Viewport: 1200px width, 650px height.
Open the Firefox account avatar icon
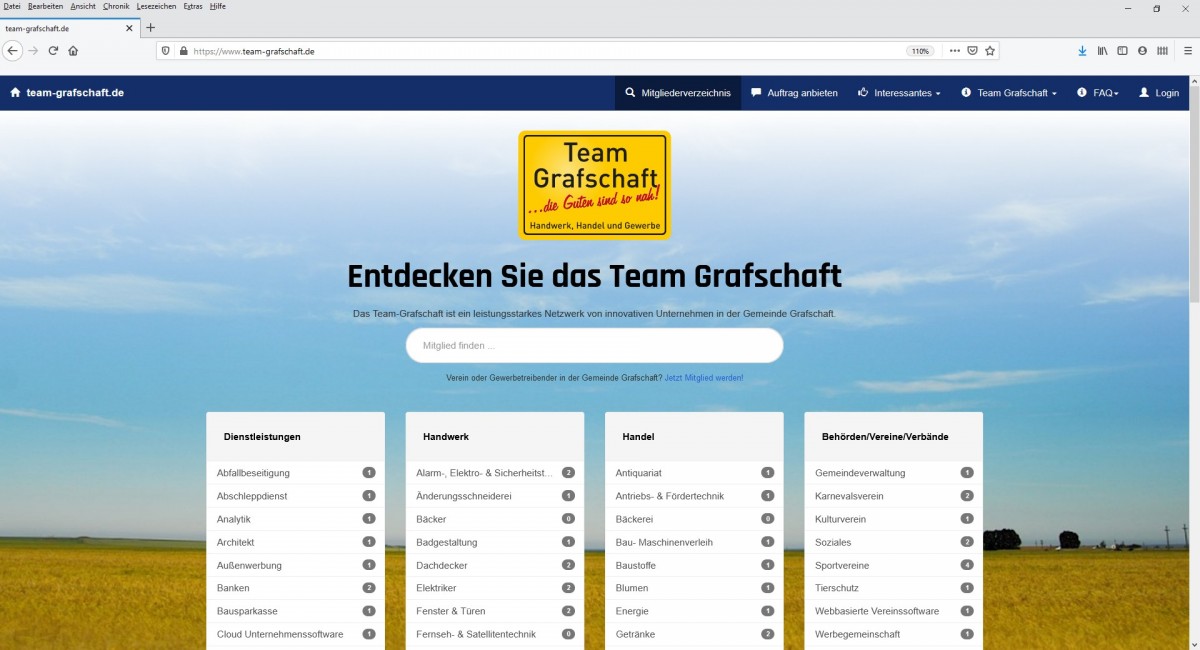click(1142, 51)
